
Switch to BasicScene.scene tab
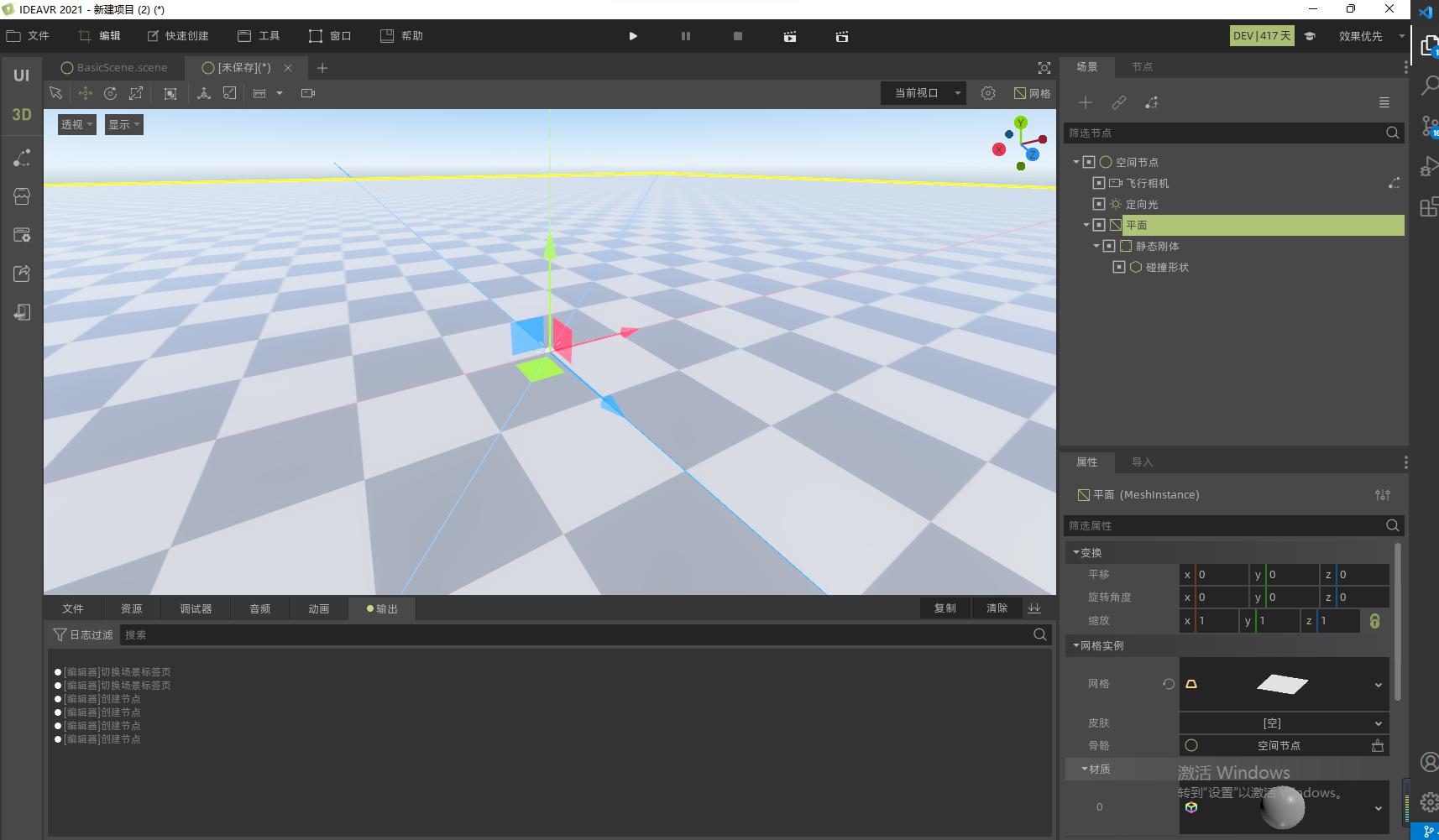(x=115, y=68)
